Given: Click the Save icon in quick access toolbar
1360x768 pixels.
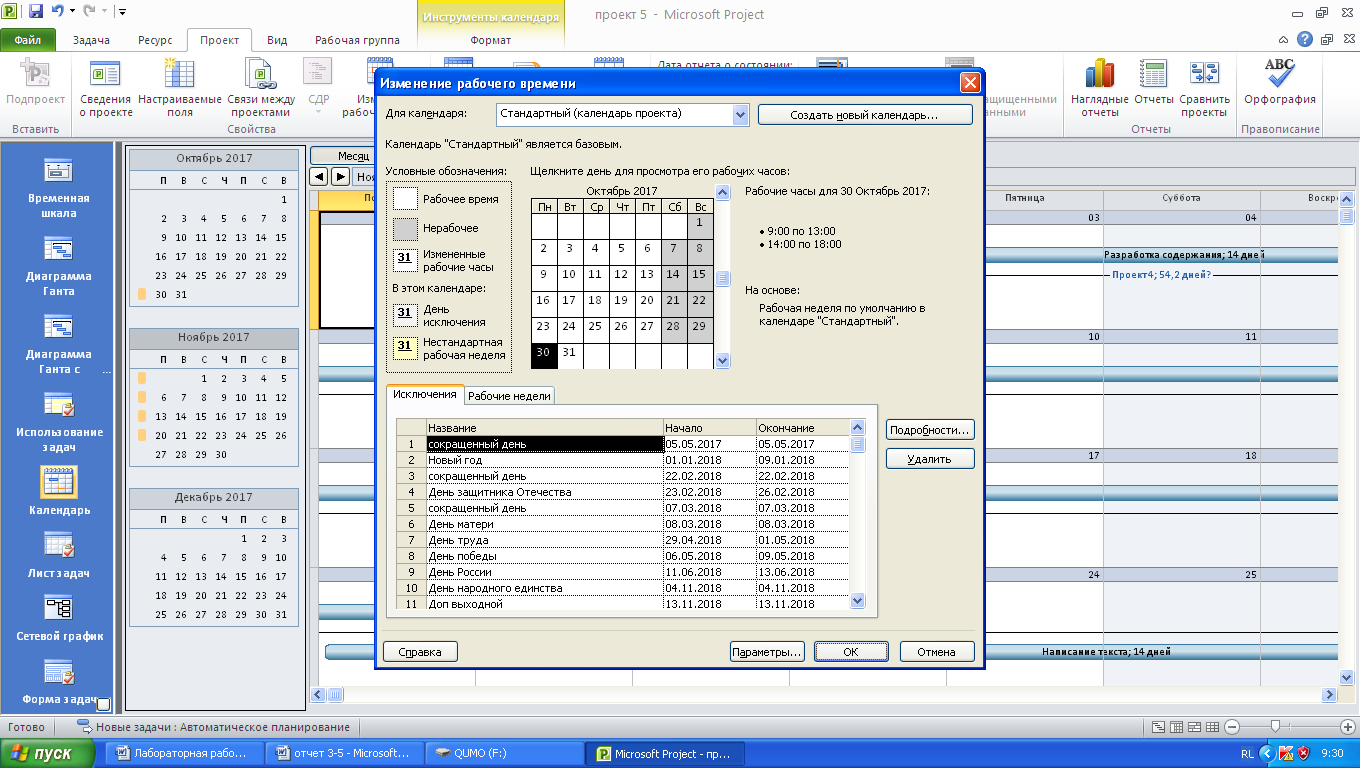Looking at the screenshot, I should tap(36, 12).
